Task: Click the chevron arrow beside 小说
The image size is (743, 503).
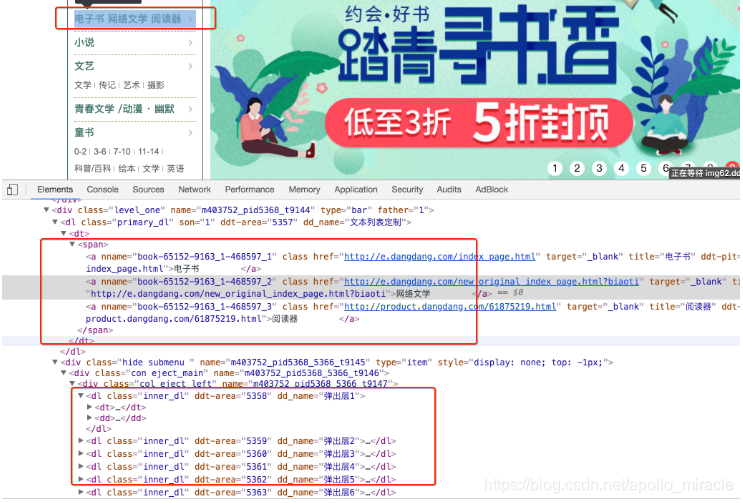Action: pos(190,43)
